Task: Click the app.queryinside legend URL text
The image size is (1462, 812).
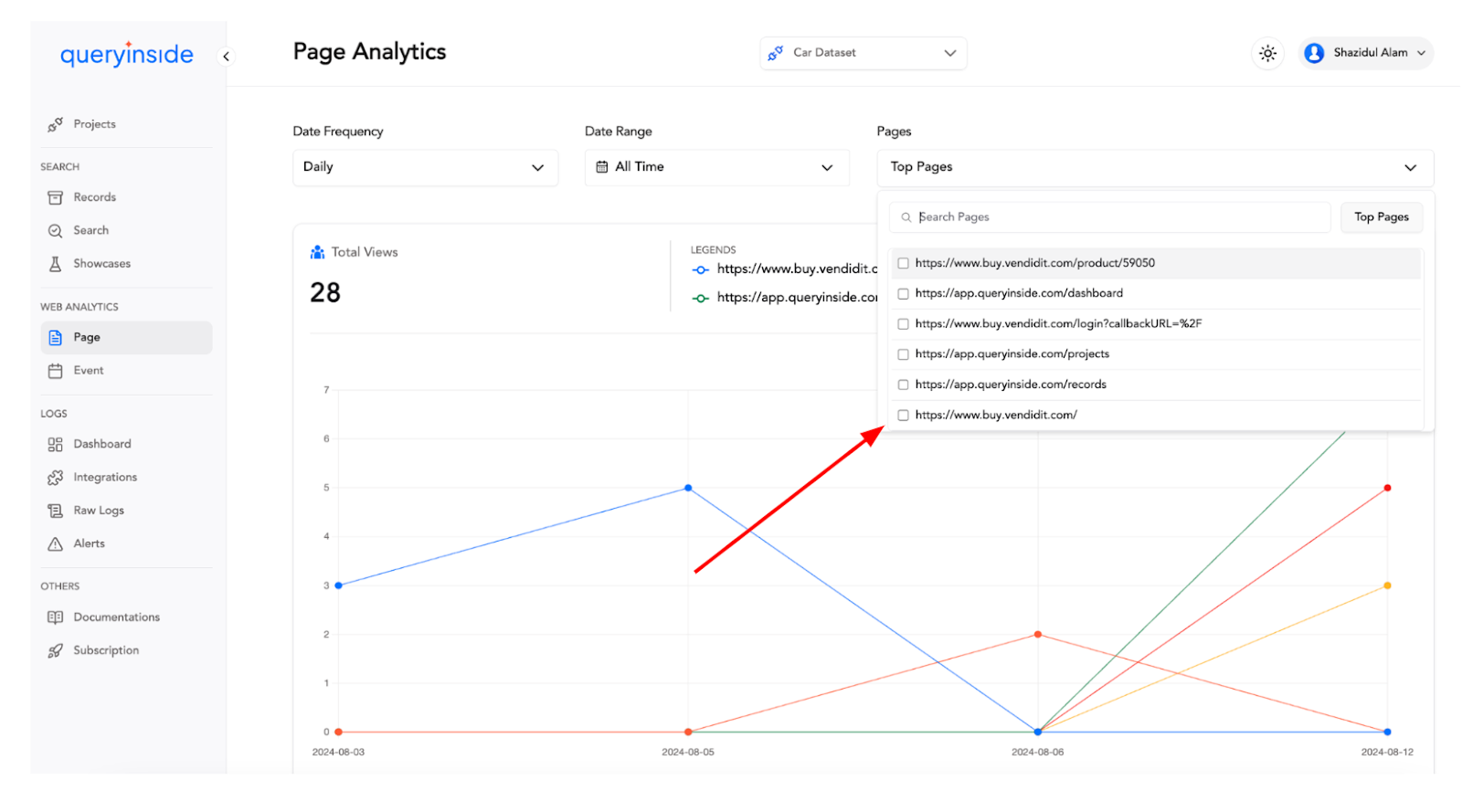Action: (797, 298)
